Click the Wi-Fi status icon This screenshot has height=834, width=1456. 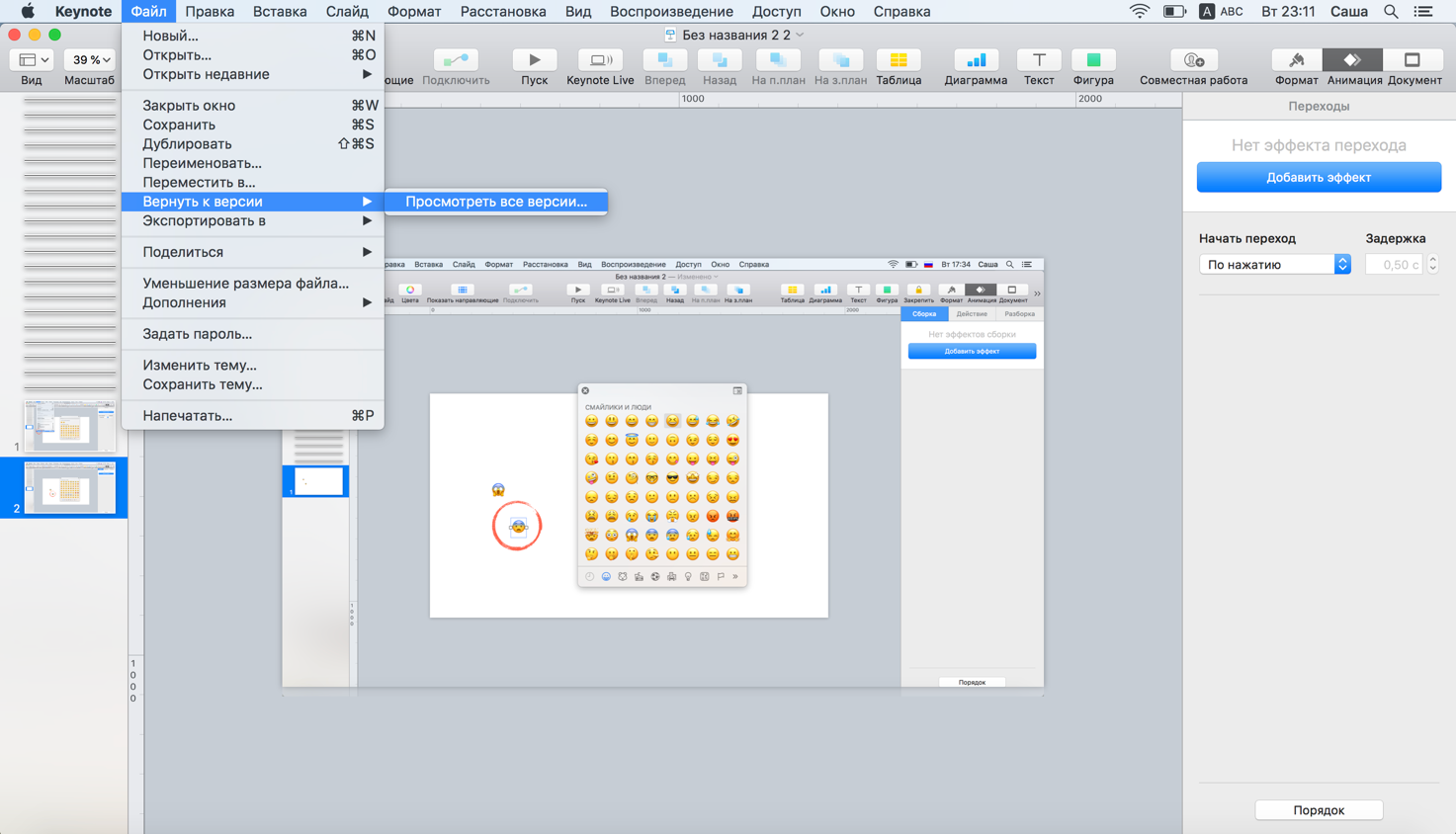(x=1140, y=12)
